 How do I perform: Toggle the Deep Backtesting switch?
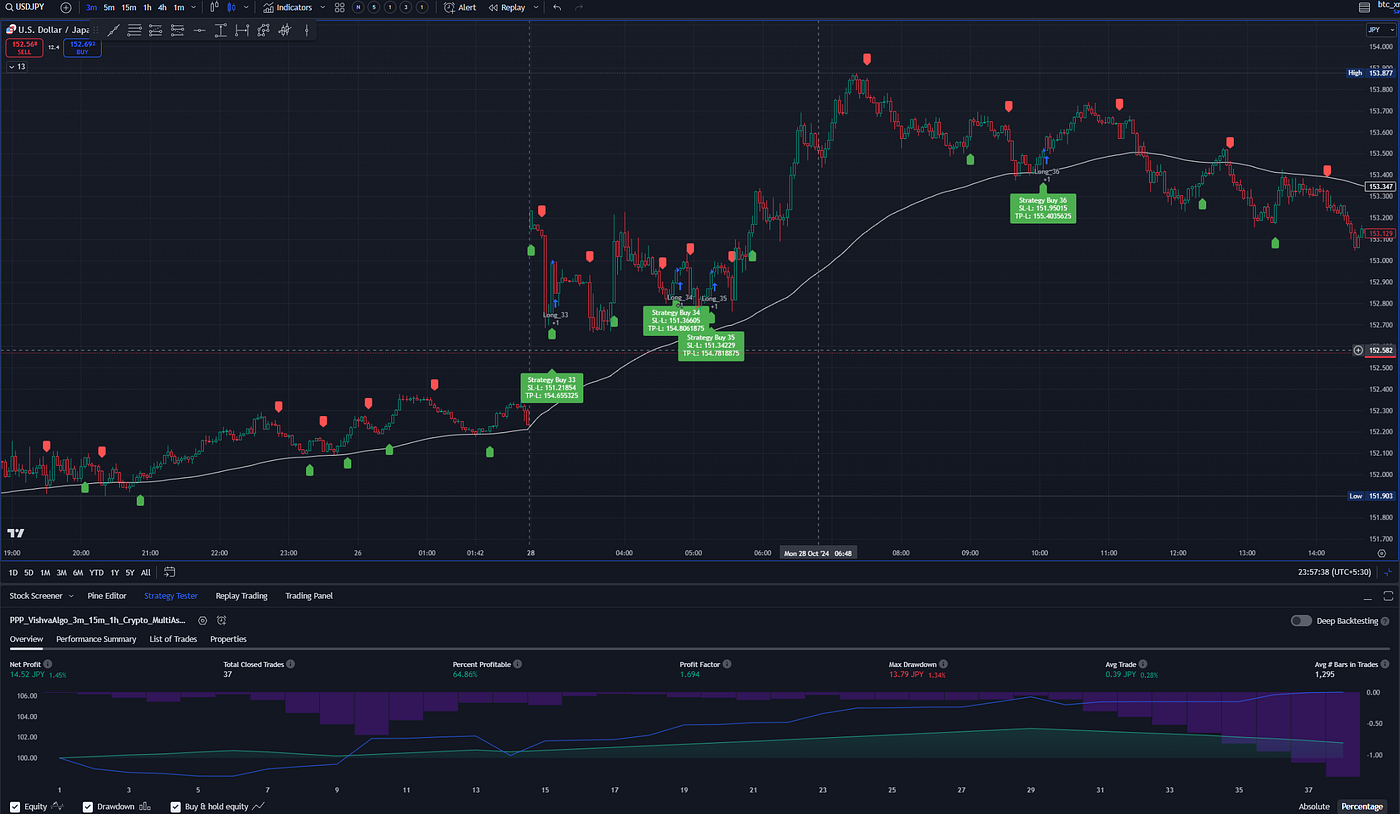[1301, 621]
